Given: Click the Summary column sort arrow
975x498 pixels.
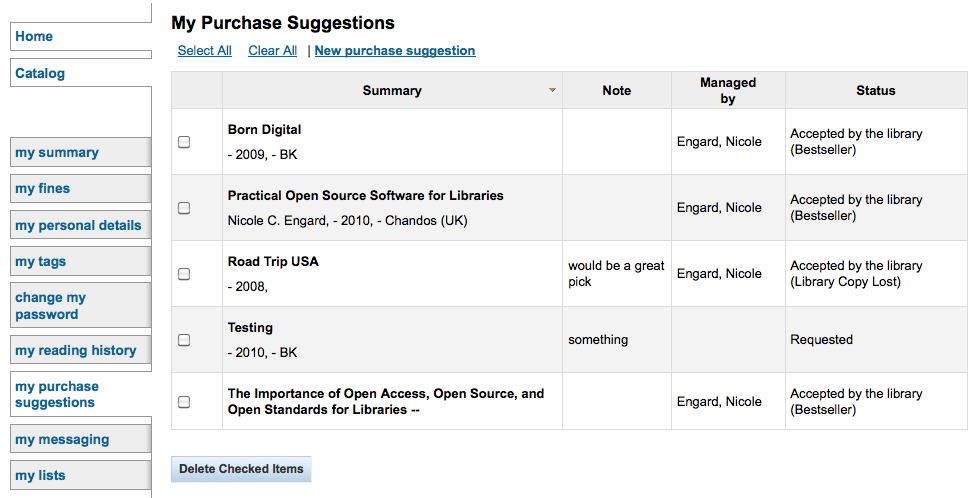Looking at the screenshot, I should [x=552, y=91].
